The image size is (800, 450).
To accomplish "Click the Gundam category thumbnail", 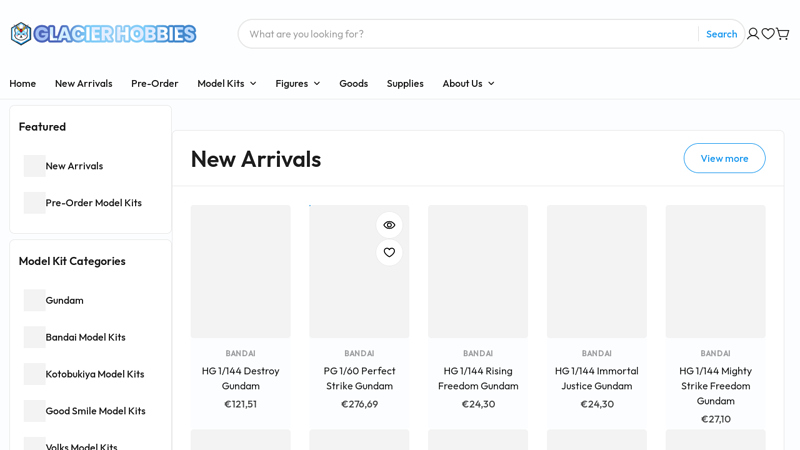I will click(35, 300).
